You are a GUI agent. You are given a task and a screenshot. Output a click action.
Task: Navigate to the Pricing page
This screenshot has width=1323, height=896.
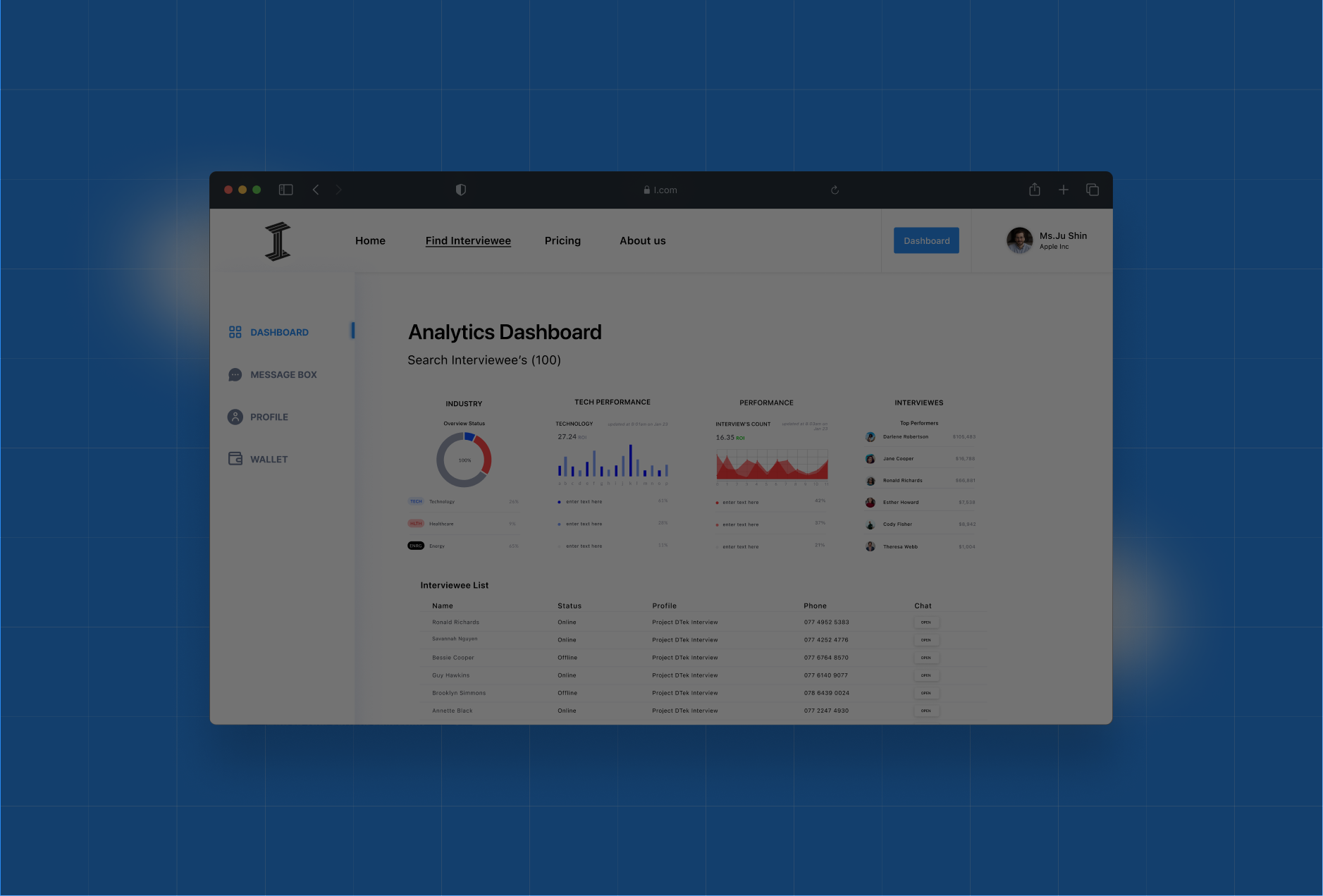coord(562,240)
